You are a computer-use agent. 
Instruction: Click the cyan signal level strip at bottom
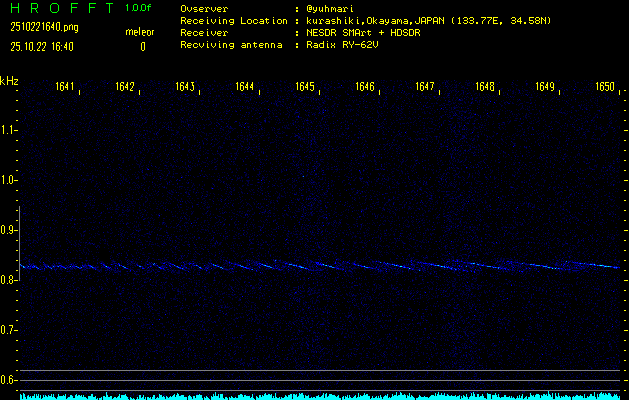320,396
